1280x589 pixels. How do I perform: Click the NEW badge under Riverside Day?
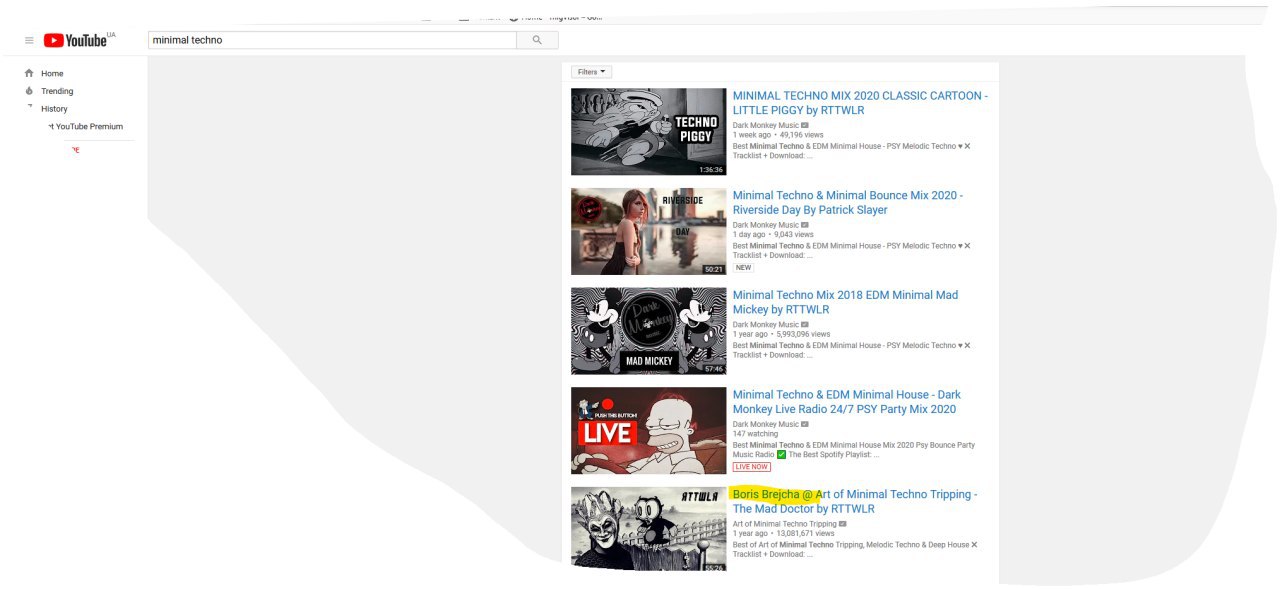(x=743, y=268)
